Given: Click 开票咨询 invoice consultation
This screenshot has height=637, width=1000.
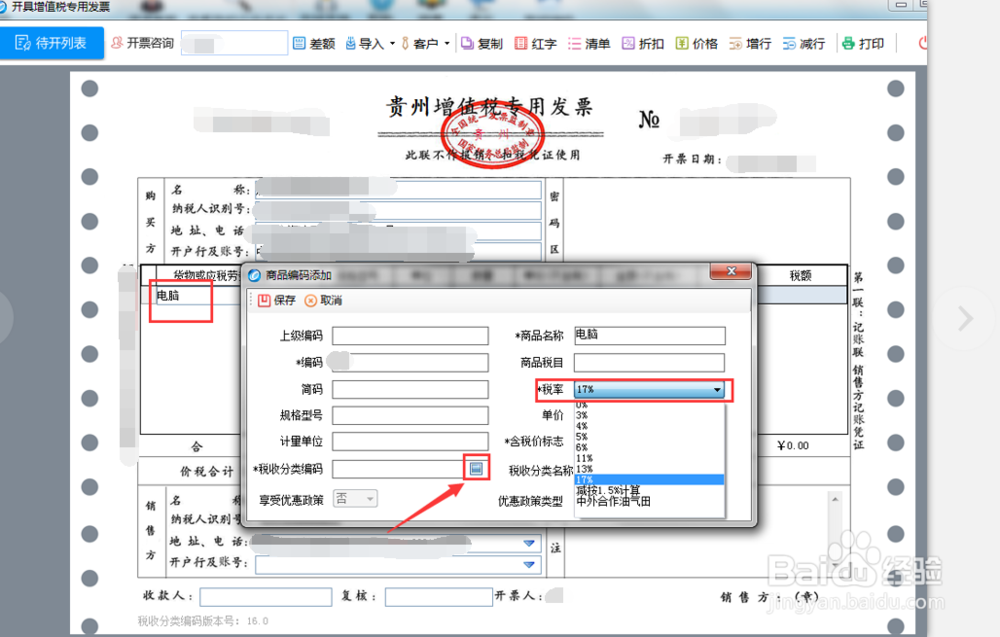Looking at the screenshot, I should (142, 43).
